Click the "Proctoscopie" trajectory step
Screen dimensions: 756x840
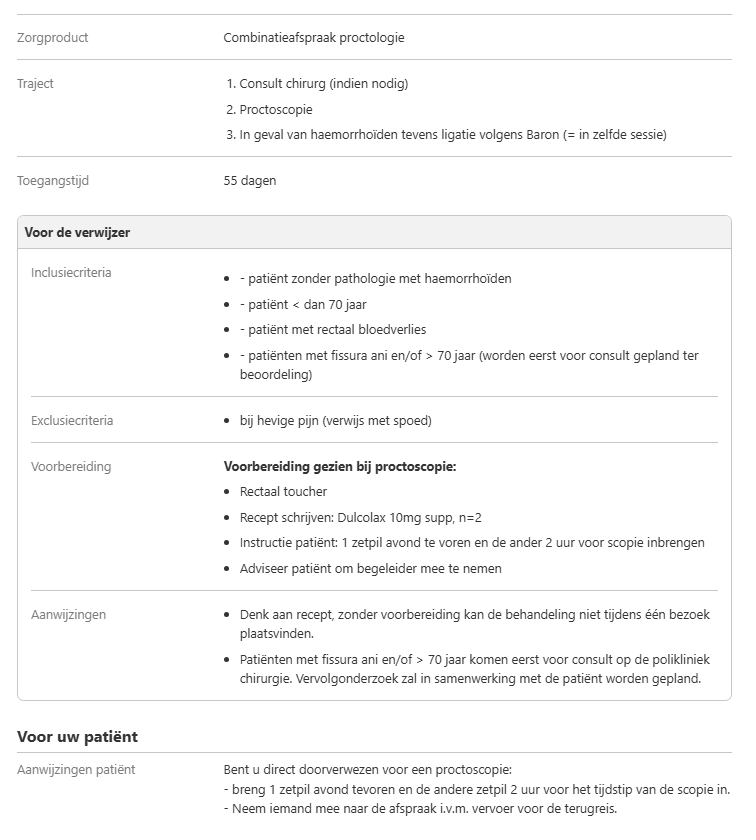pyautogui.click(x=276, y=109)
